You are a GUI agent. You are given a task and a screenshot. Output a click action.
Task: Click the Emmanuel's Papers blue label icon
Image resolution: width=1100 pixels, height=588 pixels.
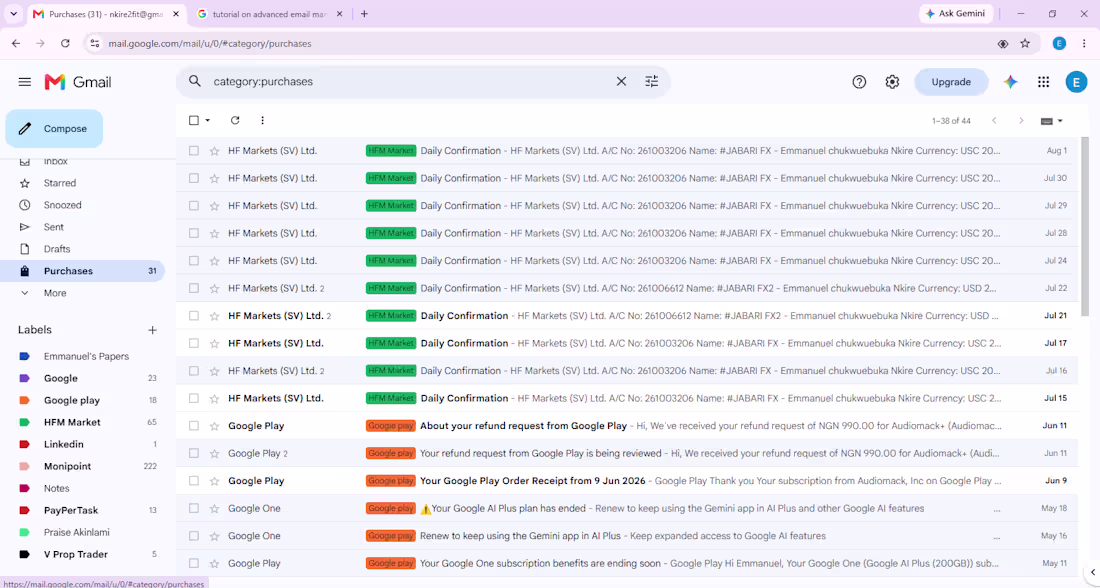tap(25, 356)
